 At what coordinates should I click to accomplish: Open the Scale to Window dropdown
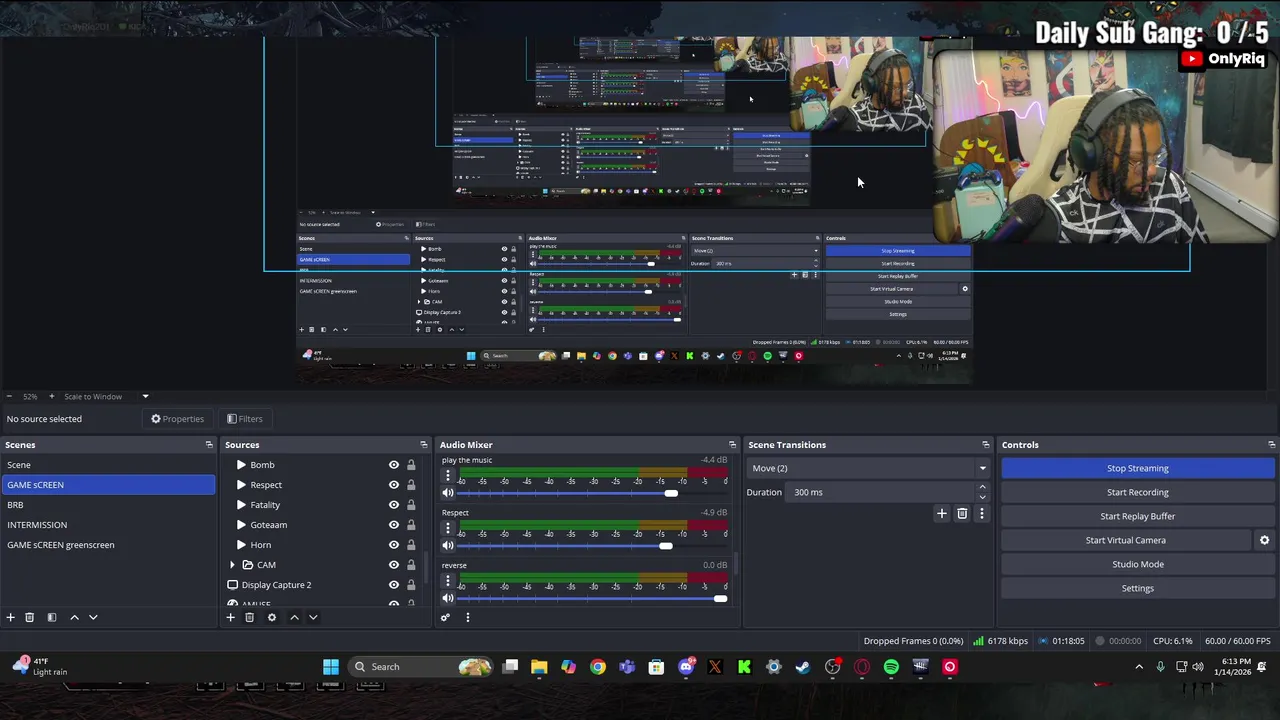105,396
